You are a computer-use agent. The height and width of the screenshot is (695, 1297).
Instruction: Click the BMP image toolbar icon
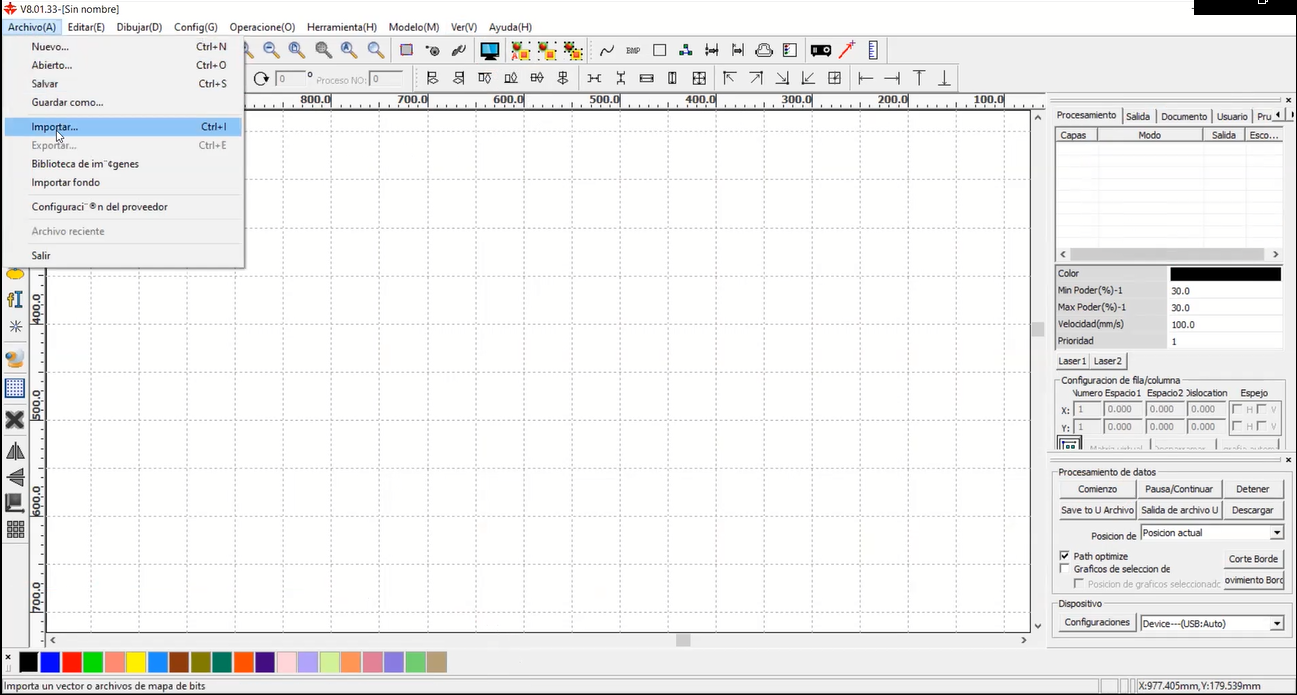[633, 50]
